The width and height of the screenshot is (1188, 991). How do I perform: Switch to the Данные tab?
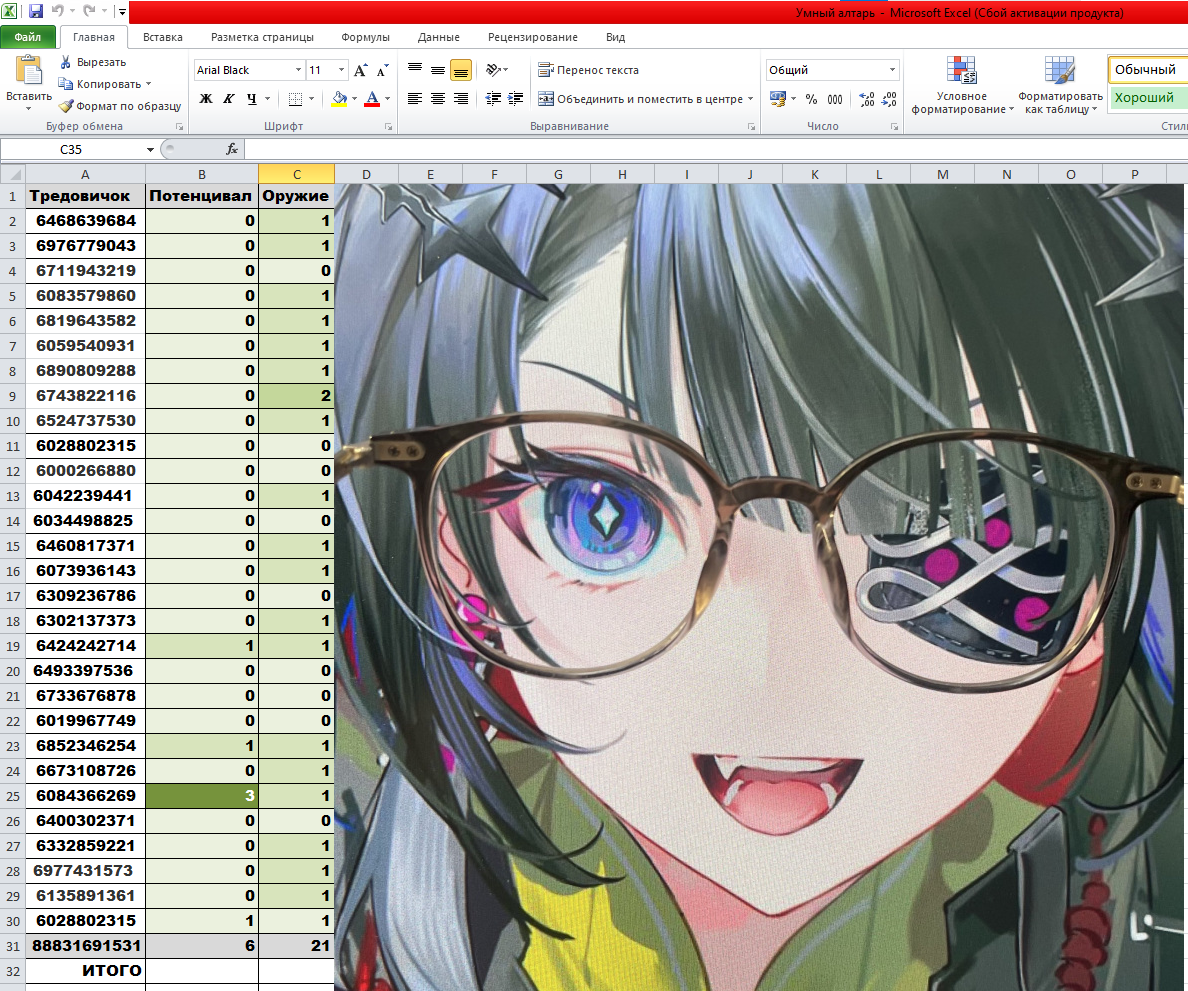pyautogui.click(x=439, y=37)
